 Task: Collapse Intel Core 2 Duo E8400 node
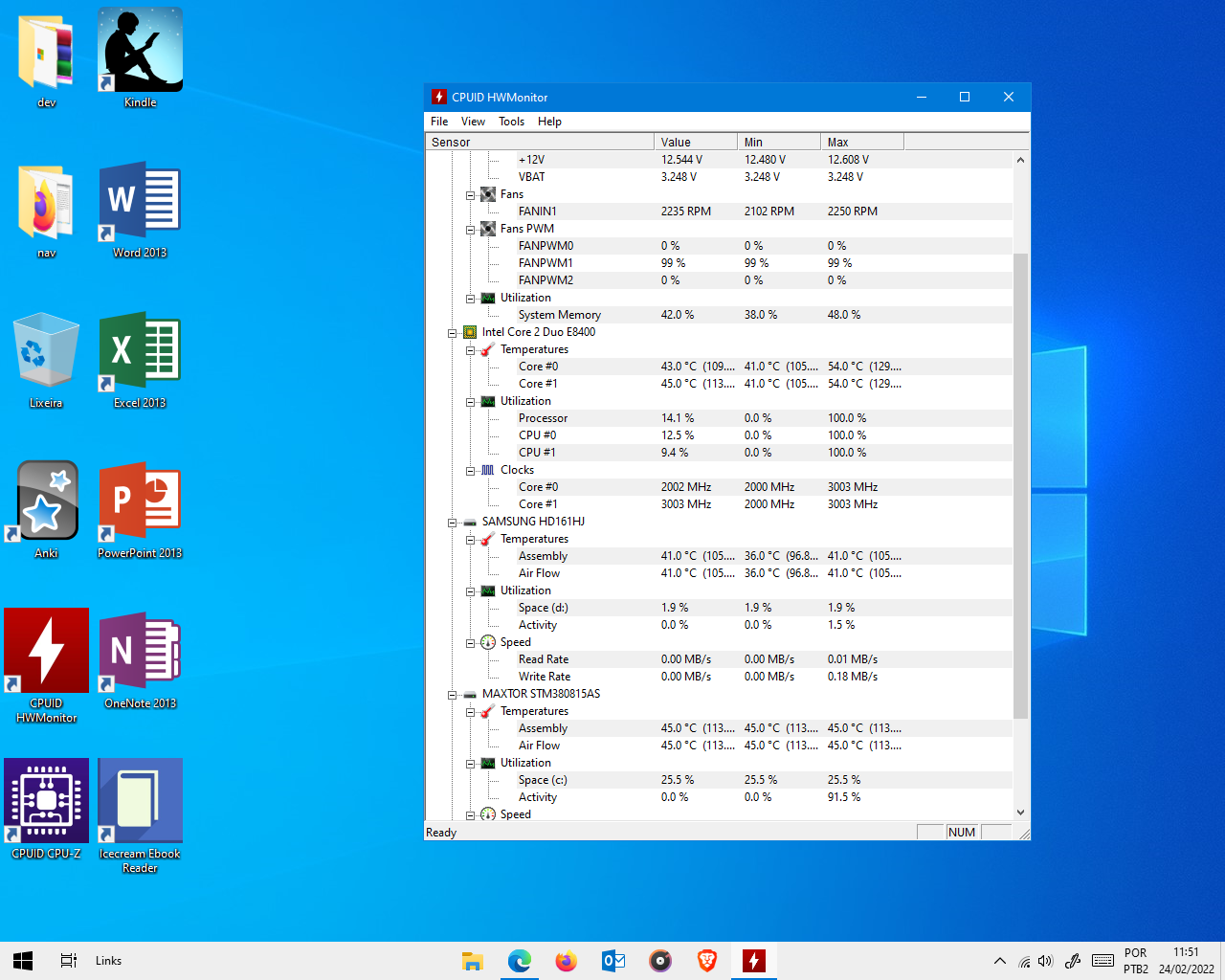pyautogui.click(x=453, y=333)
